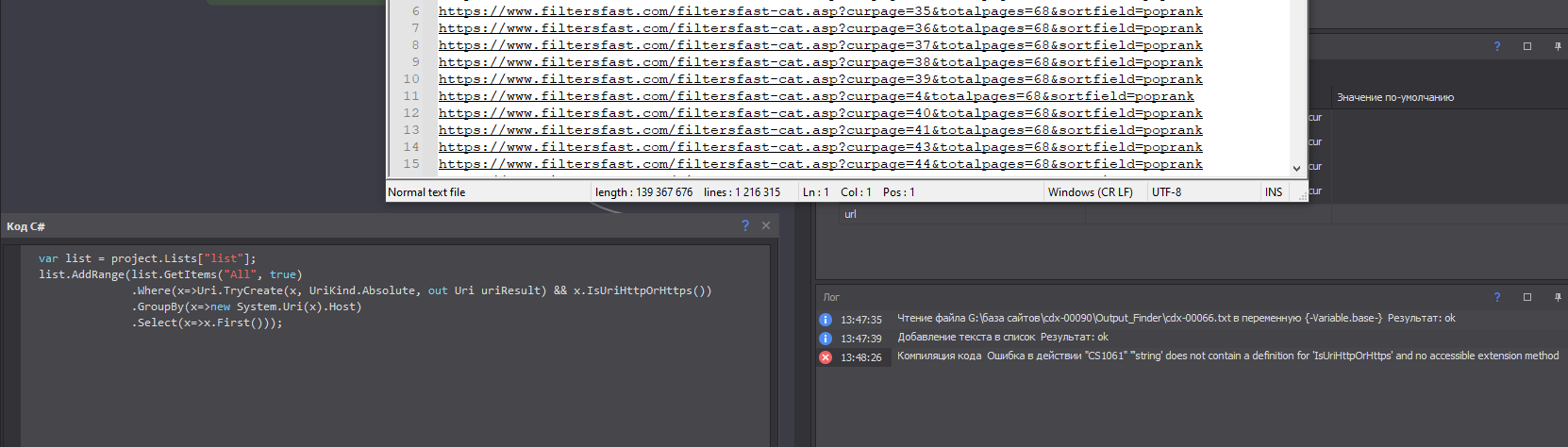
Task: Open the curpage=40 URL in Notepad++
Action: point(820,113)
